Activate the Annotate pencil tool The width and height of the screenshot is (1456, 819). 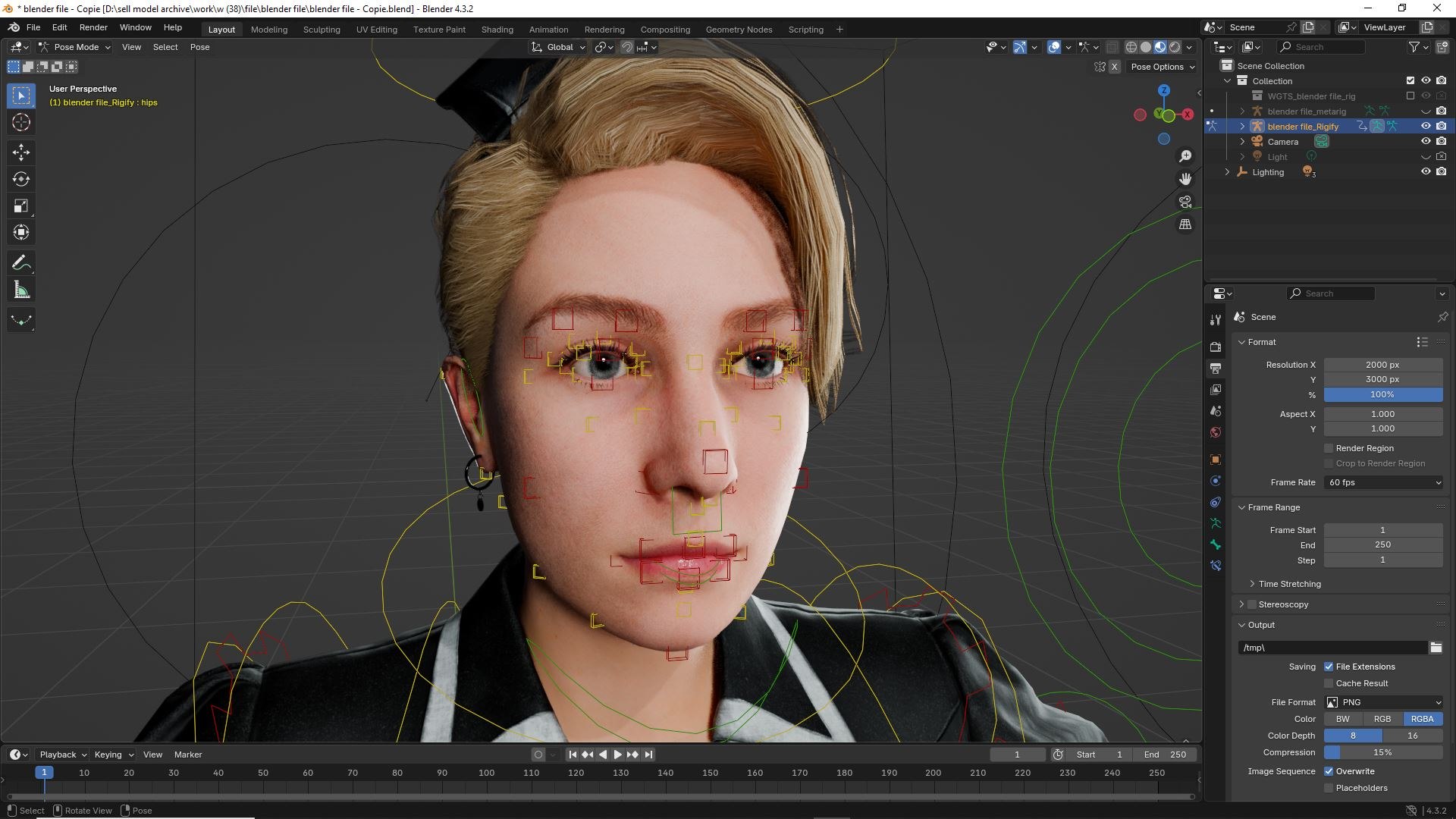(21, 263)
